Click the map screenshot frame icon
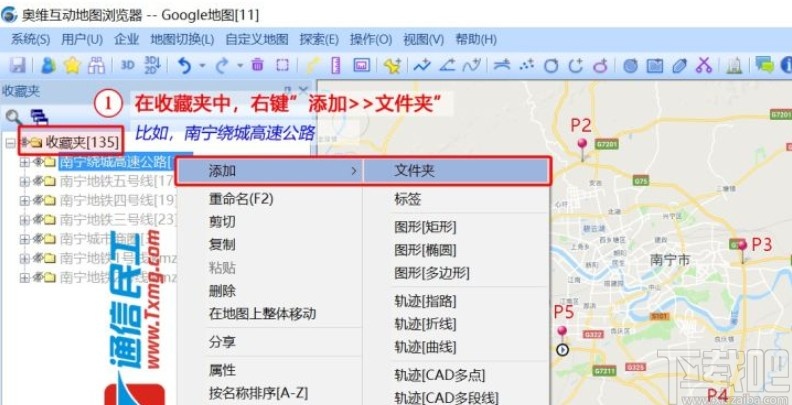 click(x=362, y=65)
